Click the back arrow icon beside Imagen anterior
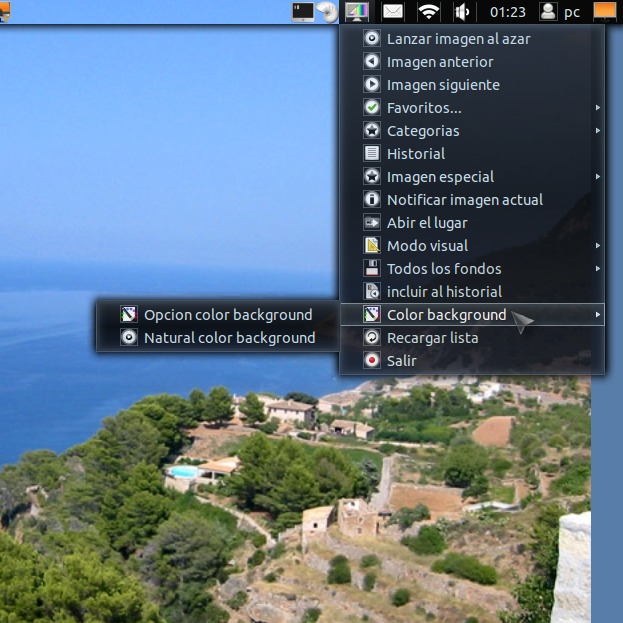The image size is (623, 623). tap(372, 62)
